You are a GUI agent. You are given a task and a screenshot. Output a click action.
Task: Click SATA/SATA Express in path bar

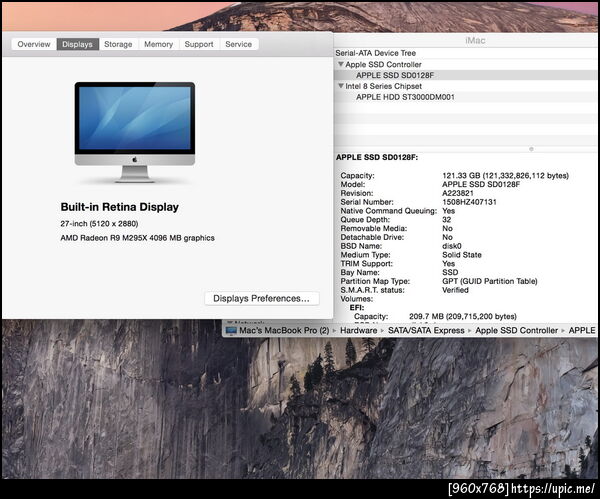pyautogui.click(x=426, y=330)
